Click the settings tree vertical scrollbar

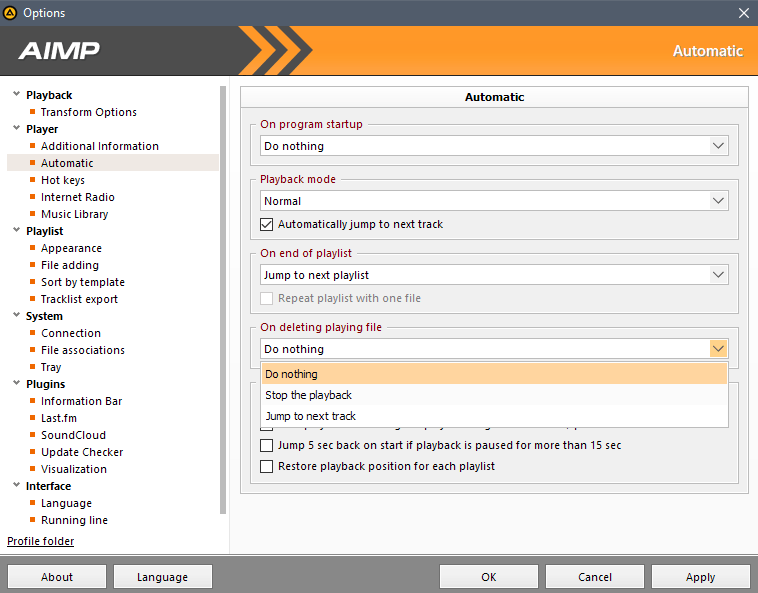coord(223,300)
